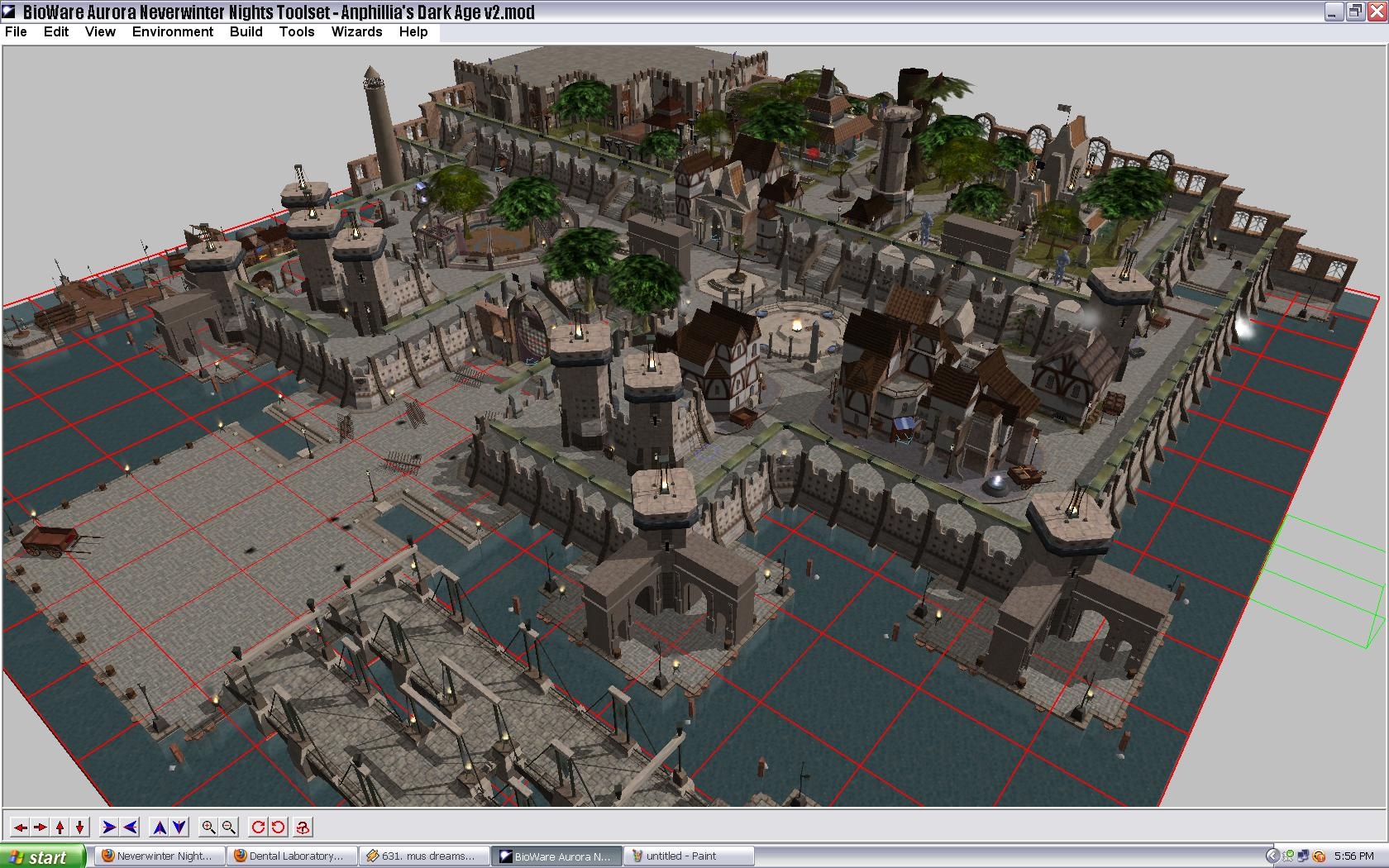
Task: Click the blue right-pointing arrow button
Action: coord(109,827)
